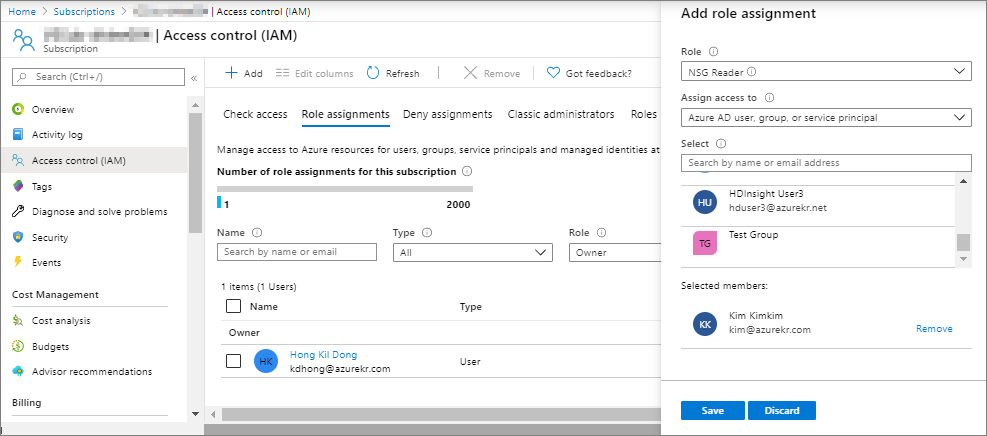Click the Type column header

[470, 307]
